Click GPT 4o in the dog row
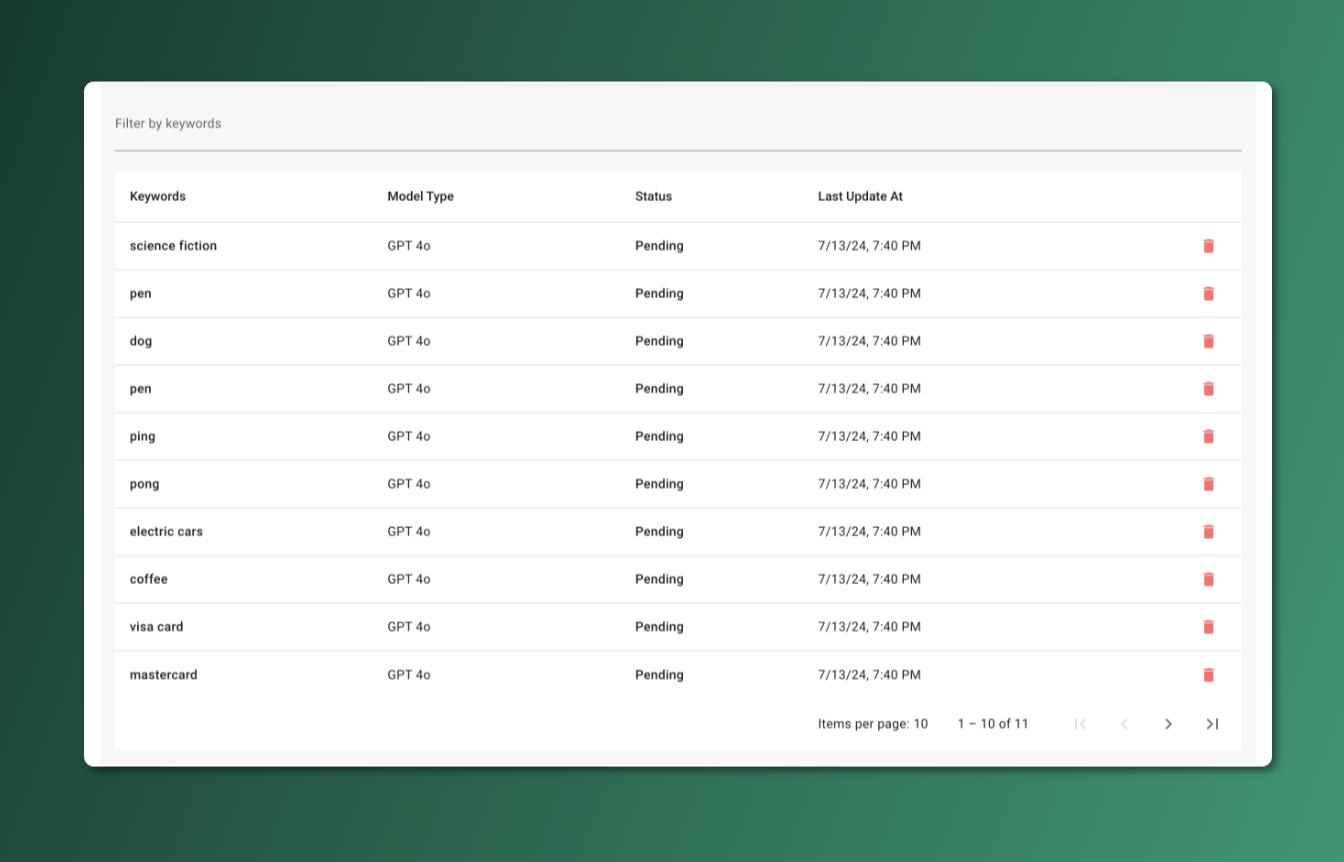The image size is (1344, 862). (409, 341)
